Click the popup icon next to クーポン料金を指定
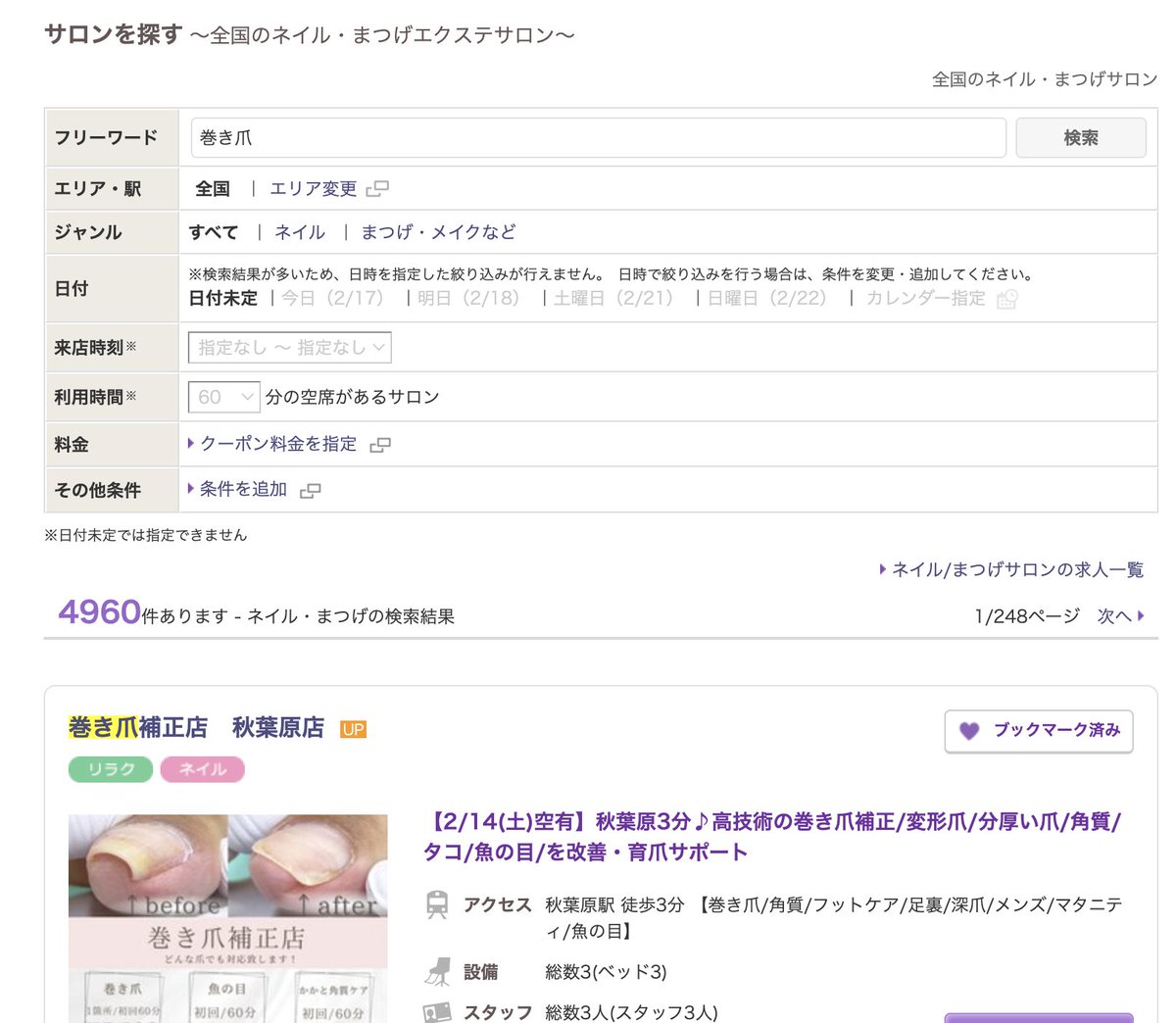The image size is (1176, 1023). point(380,445)
